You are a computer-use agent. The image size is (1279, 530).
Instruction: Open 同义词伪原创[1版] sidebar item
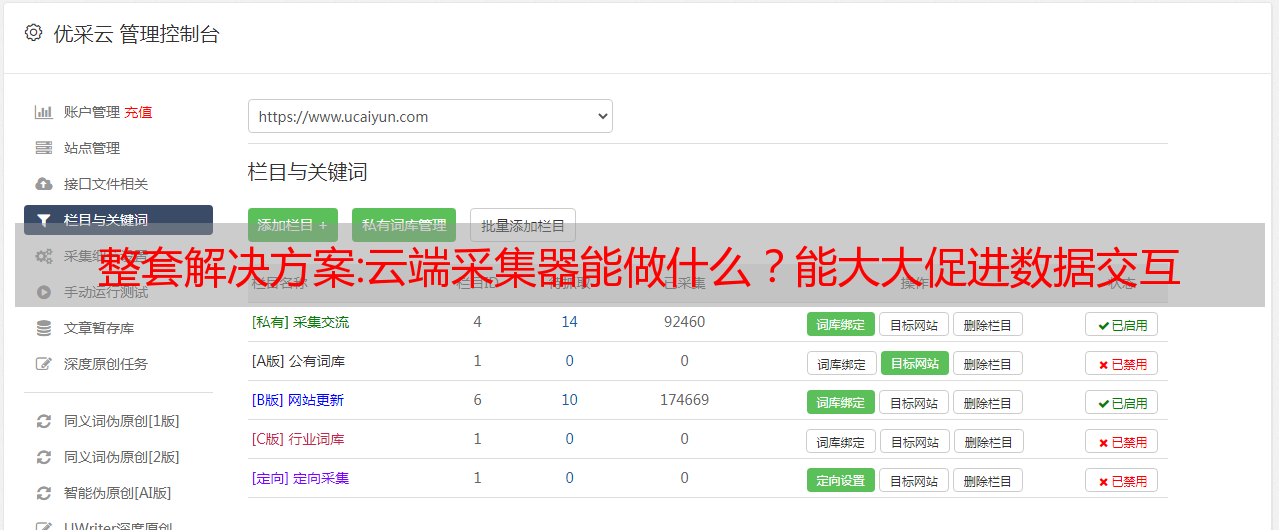point(122,421)
